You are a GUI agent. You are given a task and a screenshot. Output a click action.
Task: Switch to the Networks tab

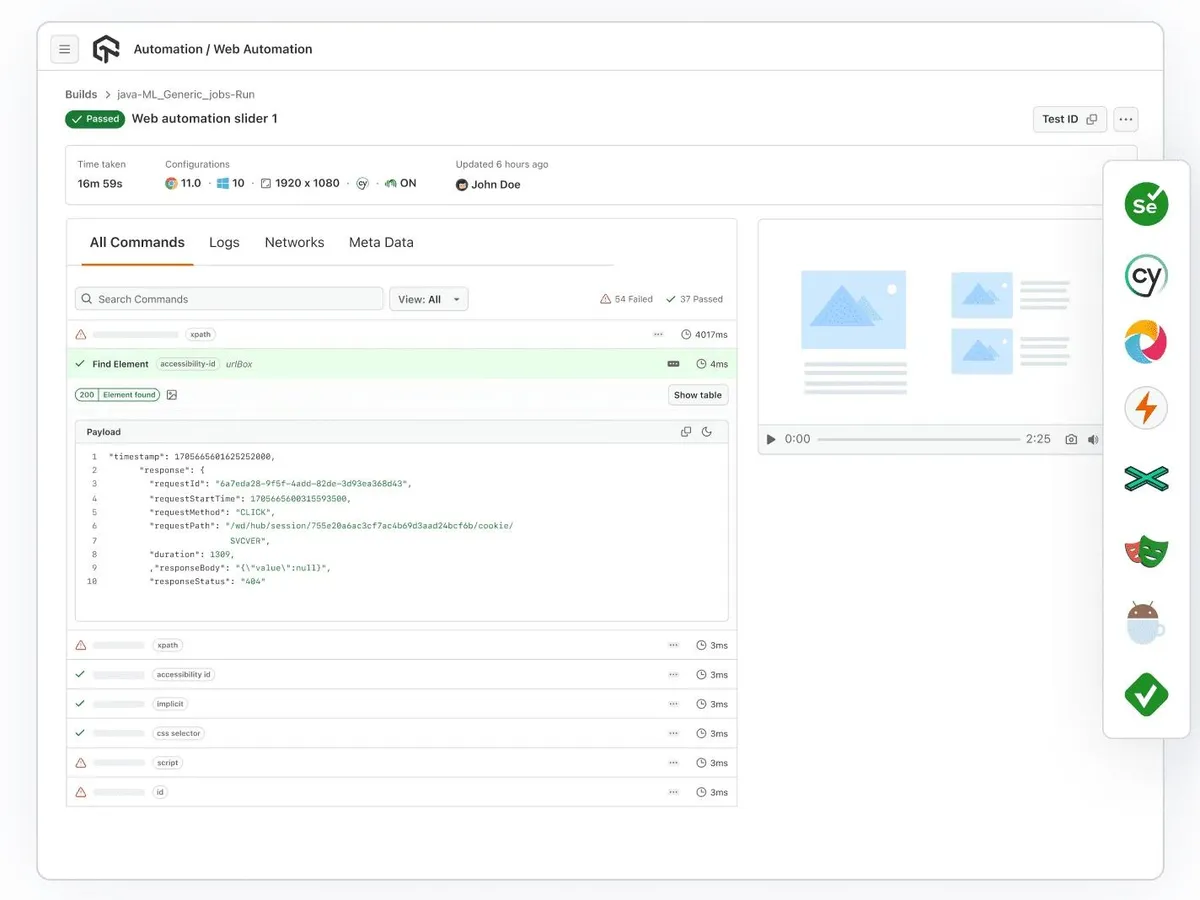point(294,242)
